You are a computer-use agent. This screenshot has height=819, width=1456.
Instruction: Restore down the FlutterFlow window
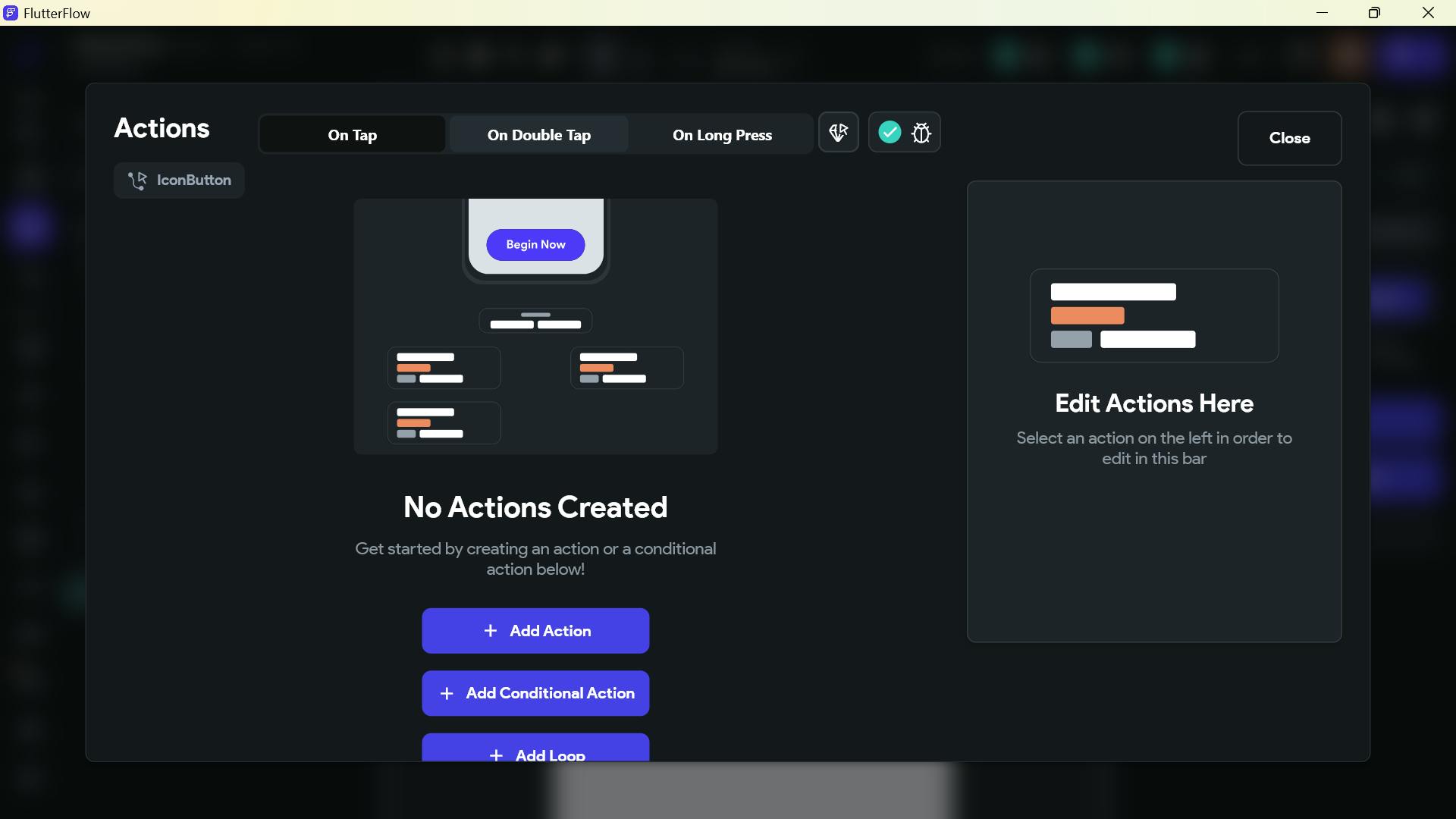pyautogui.click(x=1374, y=13)
